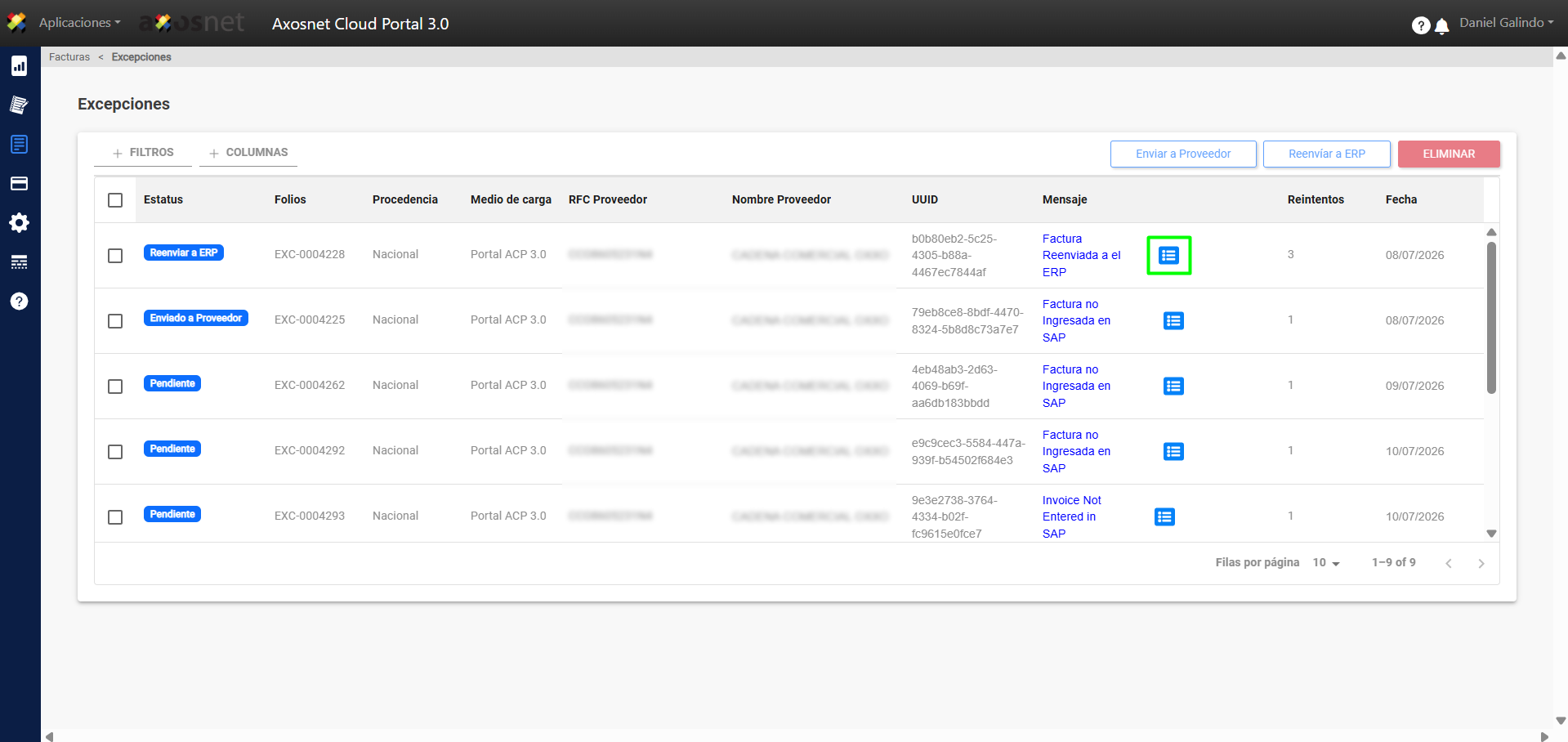Sort by UUID column header
The image size is (1568, 742).
pos(925,199)
